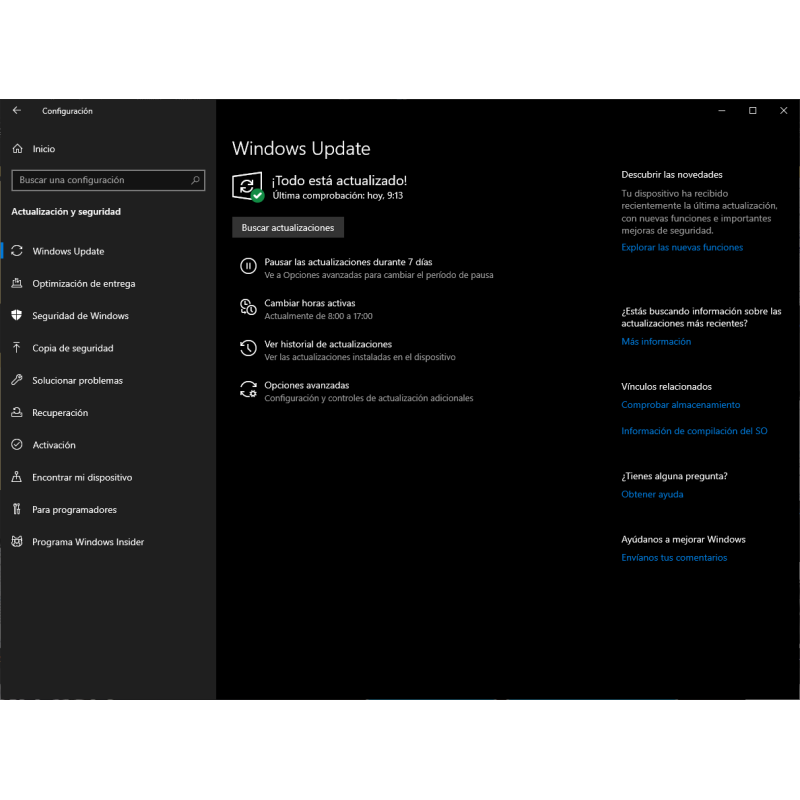Click the Windows Update sync icon in sidebar

pos(17,251)
